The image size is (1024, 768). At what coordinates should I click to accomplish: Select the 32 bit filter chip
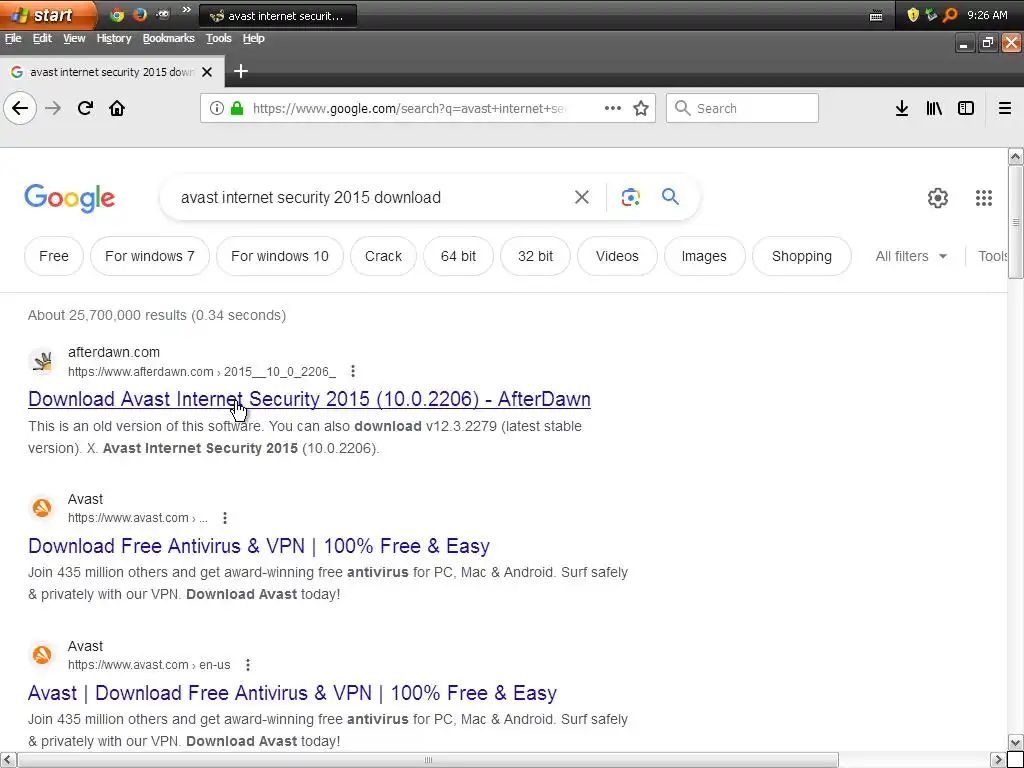pos(536,256)
